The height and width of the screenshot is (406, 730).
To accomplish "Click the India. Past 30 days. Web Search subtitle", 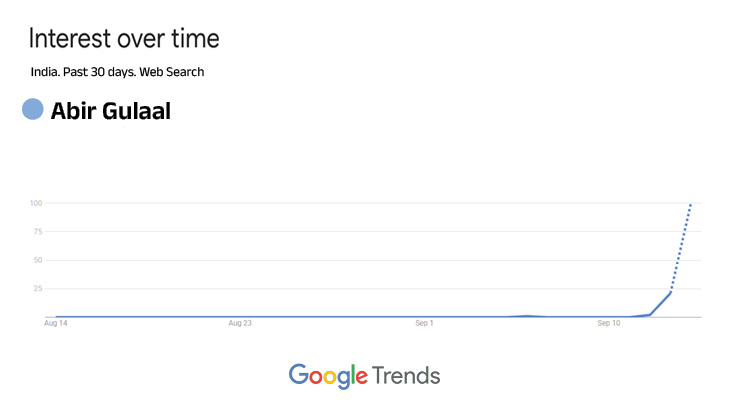I will [117, 72].
